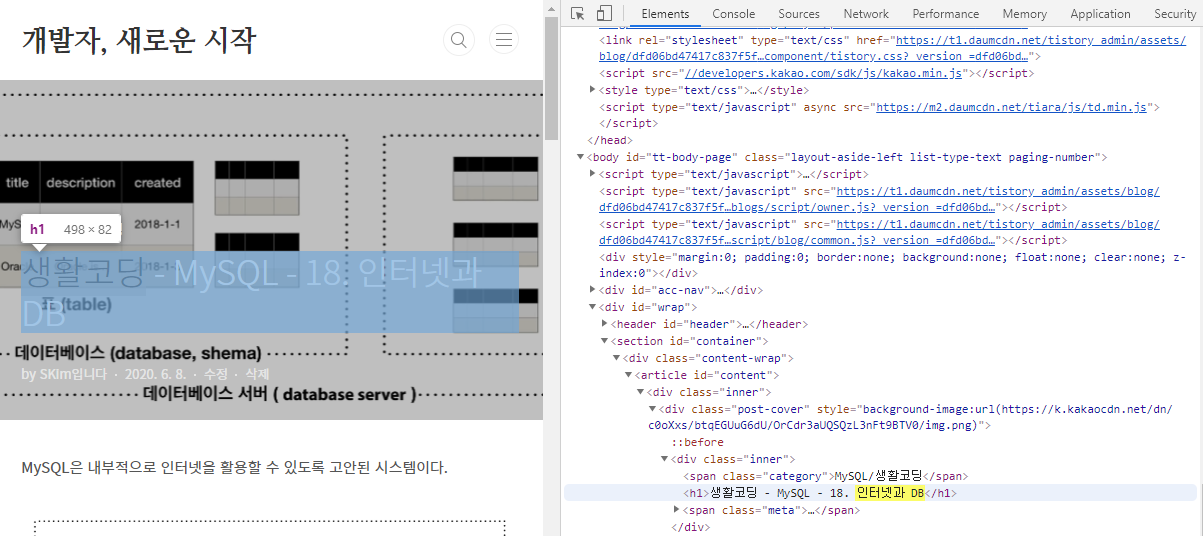The image size is (1203, 536).
Task: Expand the style type text/css node
Action: click(x=592, y=90)
